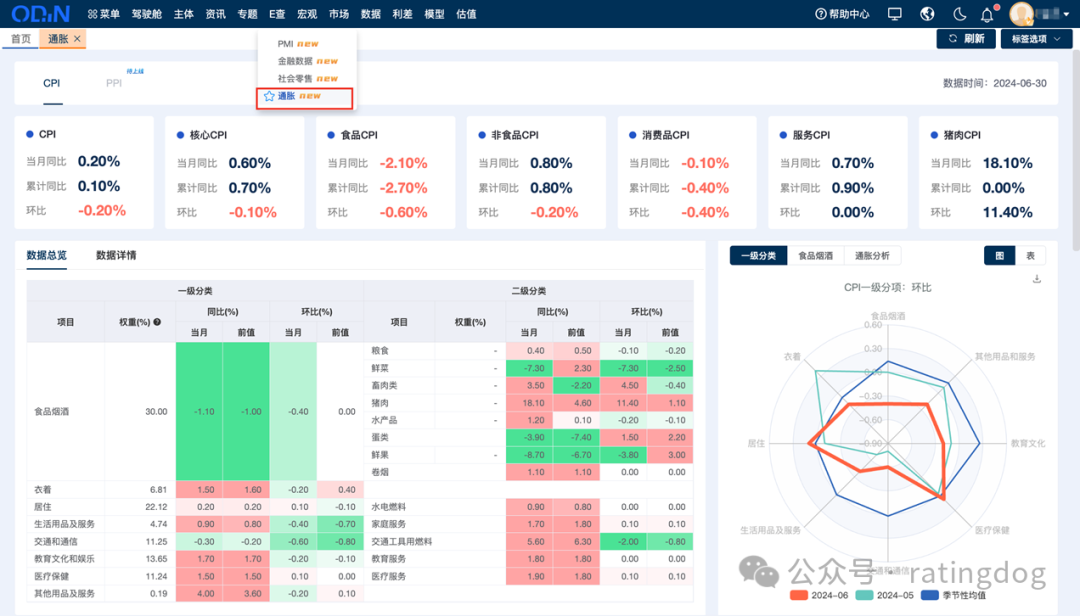Switch to the 数据详情 tab

coord(116,255)
